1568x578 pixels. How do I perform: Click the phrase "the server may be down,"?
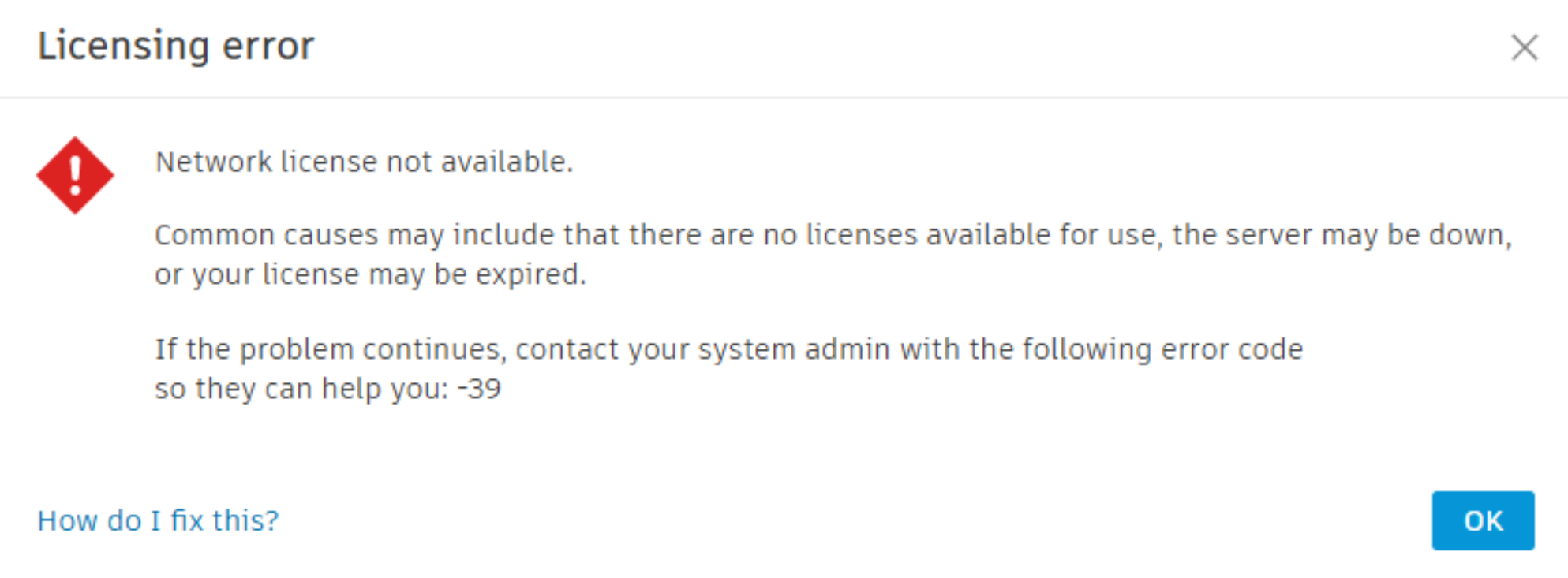click(1342, 235)
